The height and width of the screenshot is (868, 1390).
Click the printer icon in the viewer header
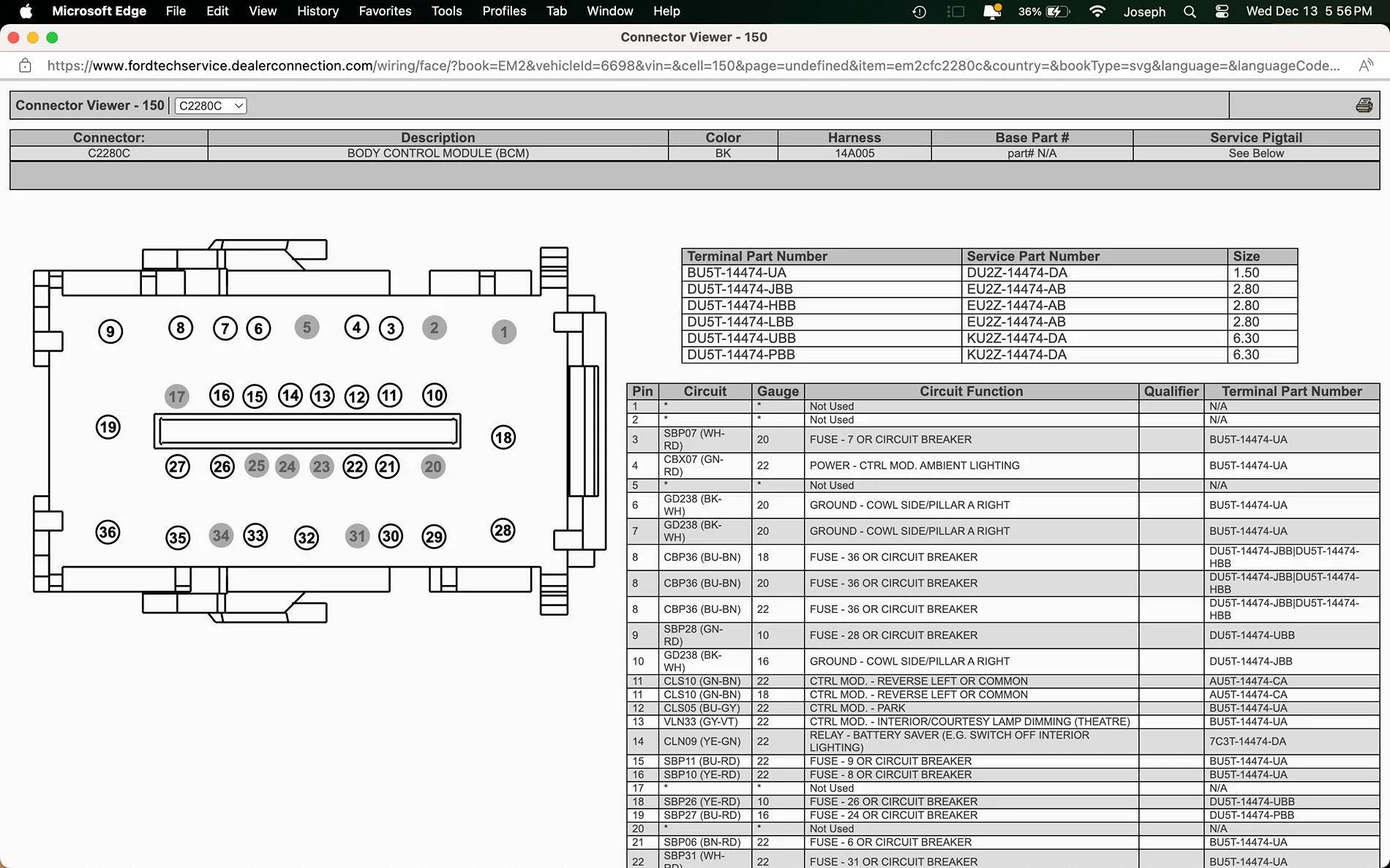(1364, 105)
